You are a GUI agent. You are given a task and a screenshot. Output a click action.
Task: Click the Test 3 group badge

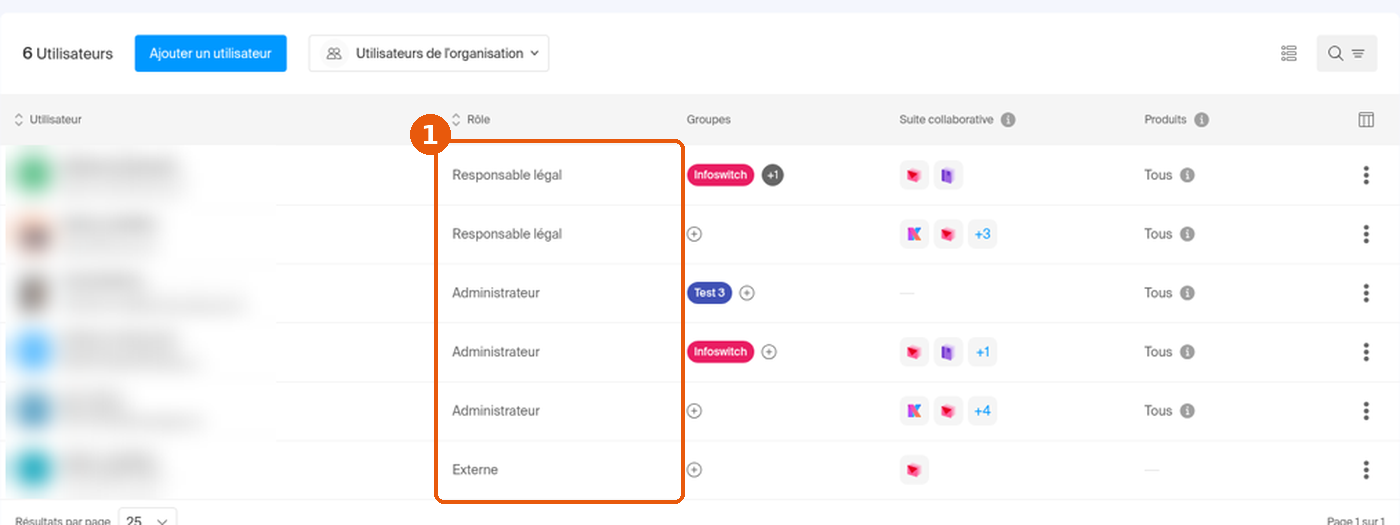pyautogui.click(x=709, y=293)
